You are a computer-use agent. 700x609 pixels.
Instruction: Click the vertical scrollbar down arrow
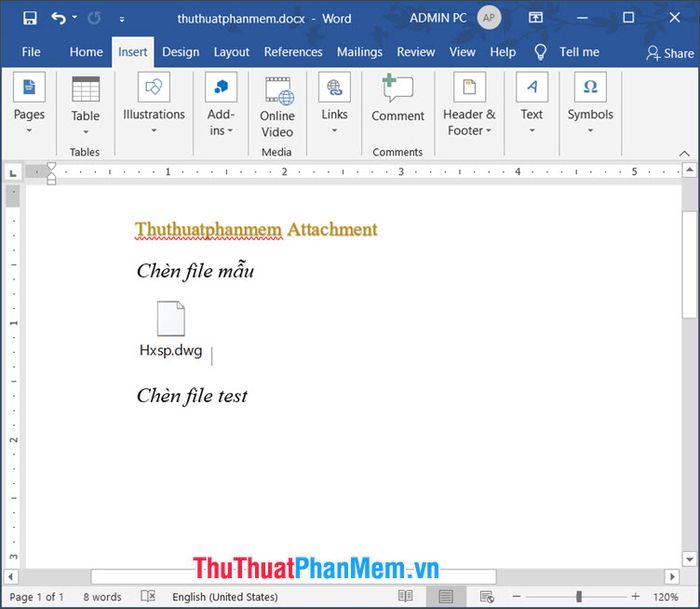click(689, 559)
